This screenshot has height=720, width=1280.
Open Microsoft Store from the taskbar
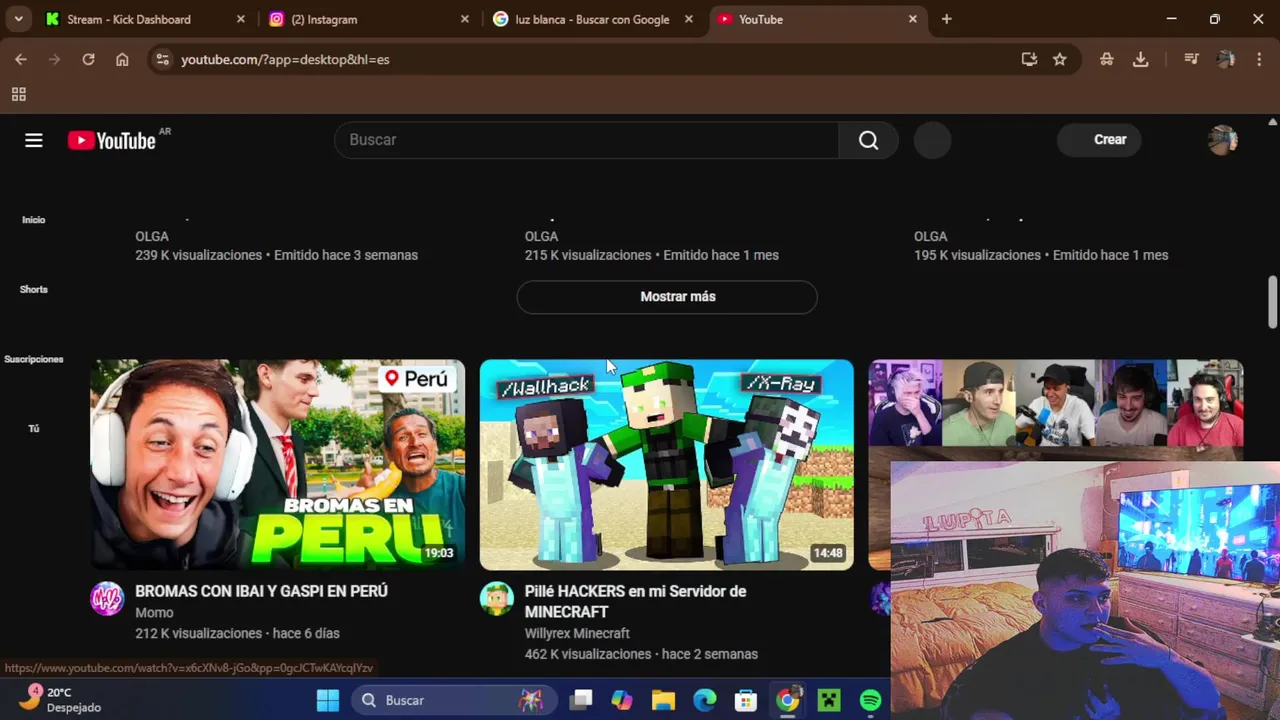pos(746,700)
